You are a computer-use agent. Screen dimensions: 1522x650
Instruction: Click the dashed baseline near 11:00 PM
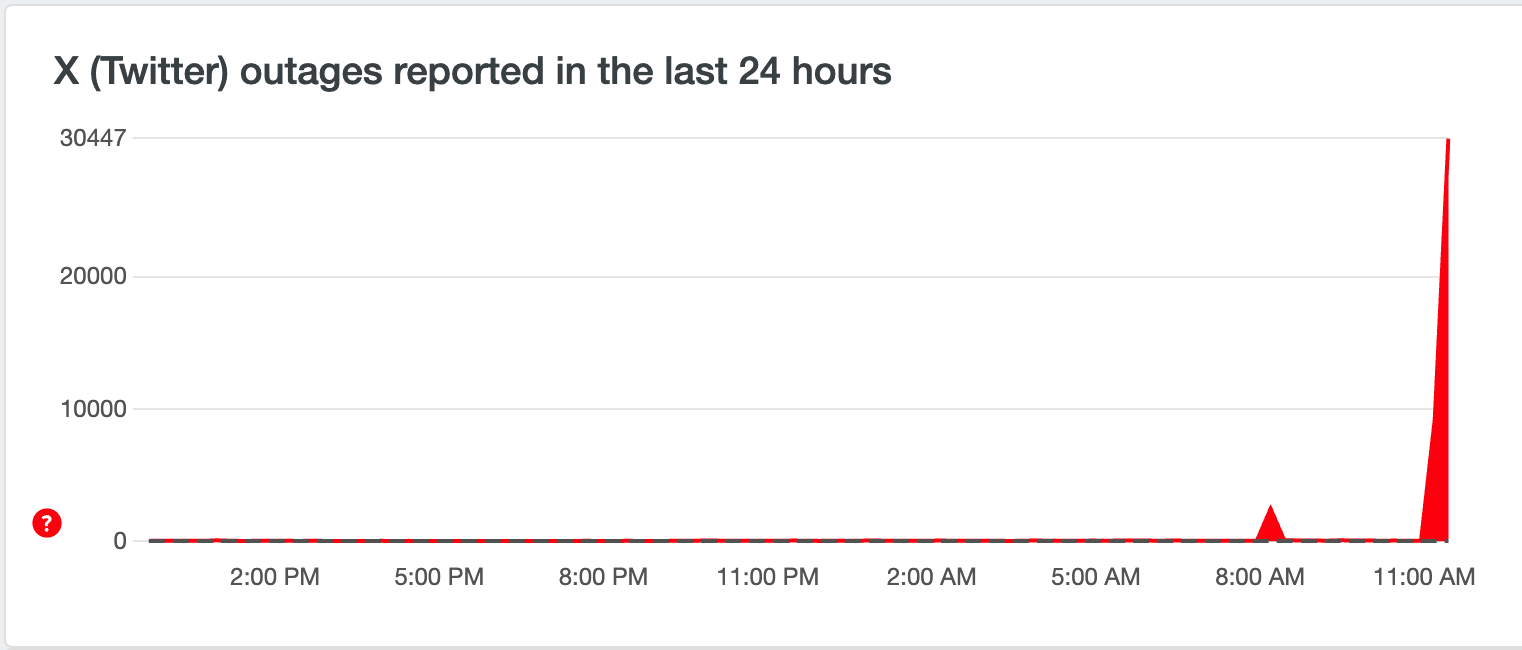point(768,540)
